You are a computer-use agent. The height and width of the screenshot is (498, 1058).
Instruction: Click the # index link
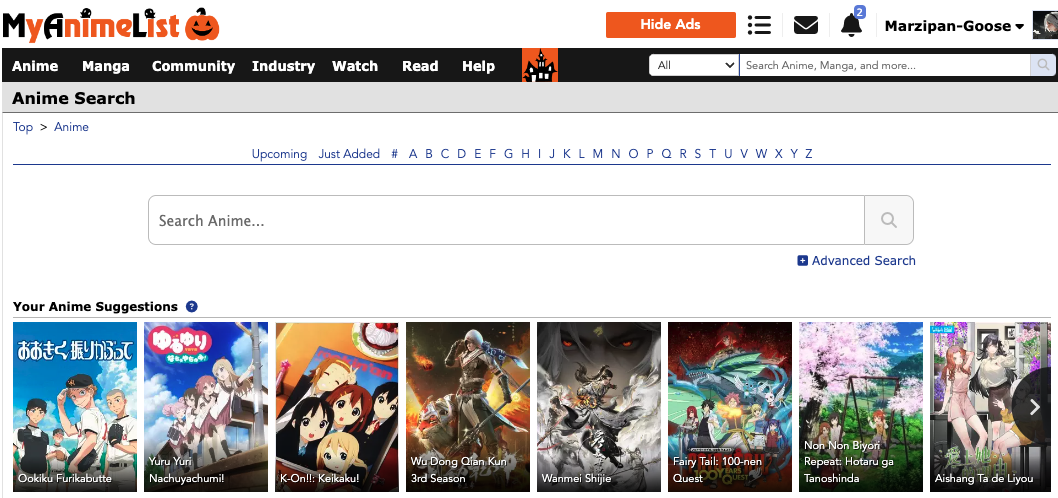(x=395, y=154)
